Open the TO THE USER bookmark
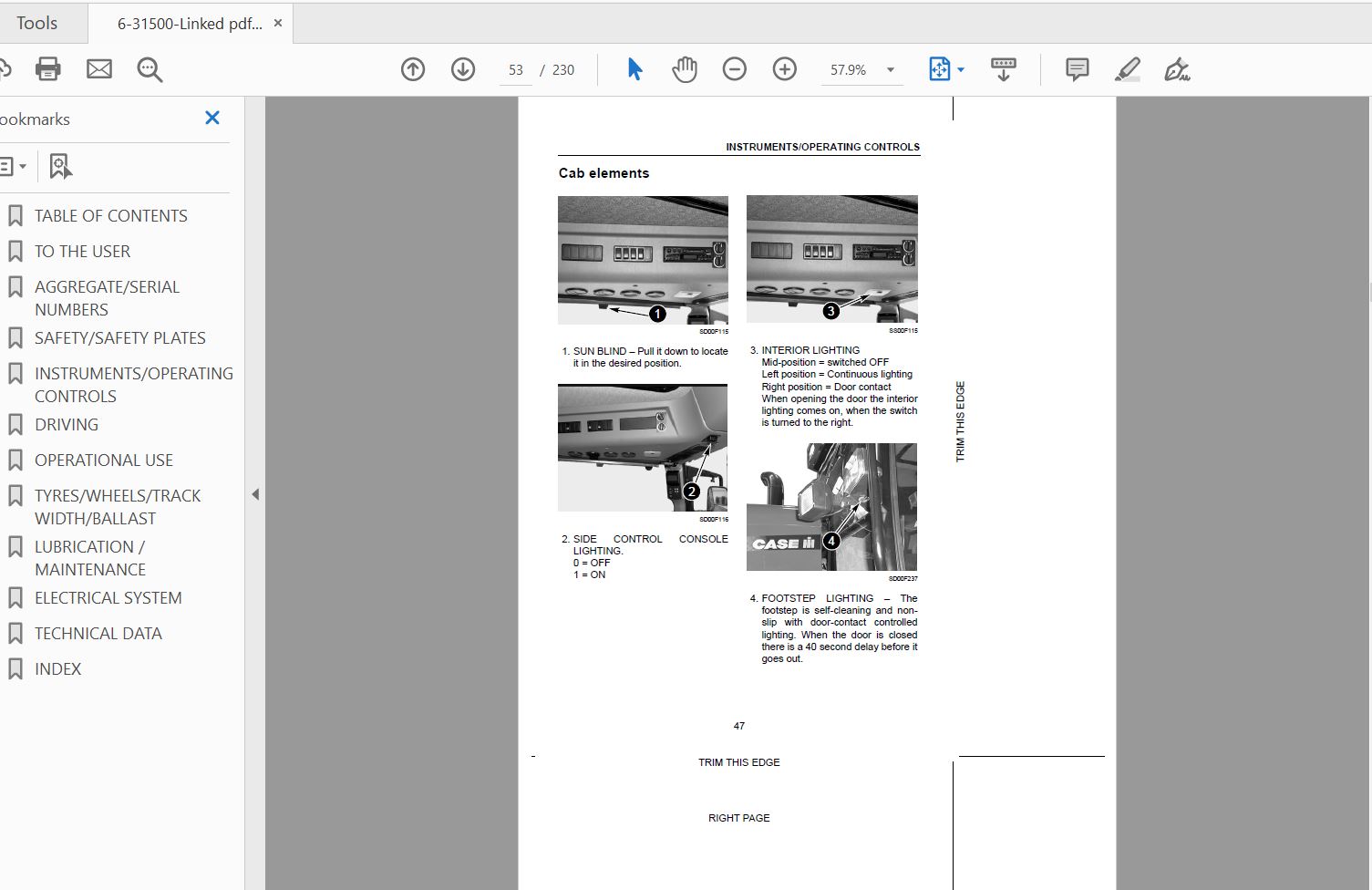1372x890 pixels. [x=82, y=252]
